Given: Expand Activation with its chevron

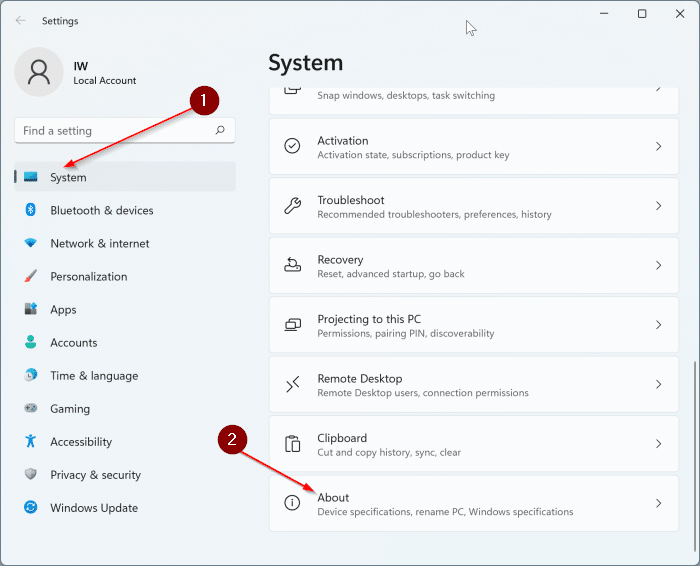Looking at the screenshot, I should tap(658, 146).
